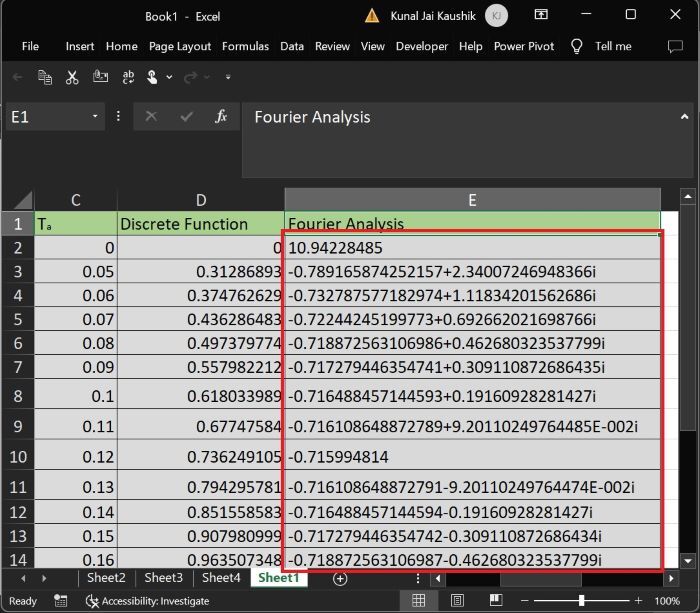Click the warning triangle icon in title bar

372,15
